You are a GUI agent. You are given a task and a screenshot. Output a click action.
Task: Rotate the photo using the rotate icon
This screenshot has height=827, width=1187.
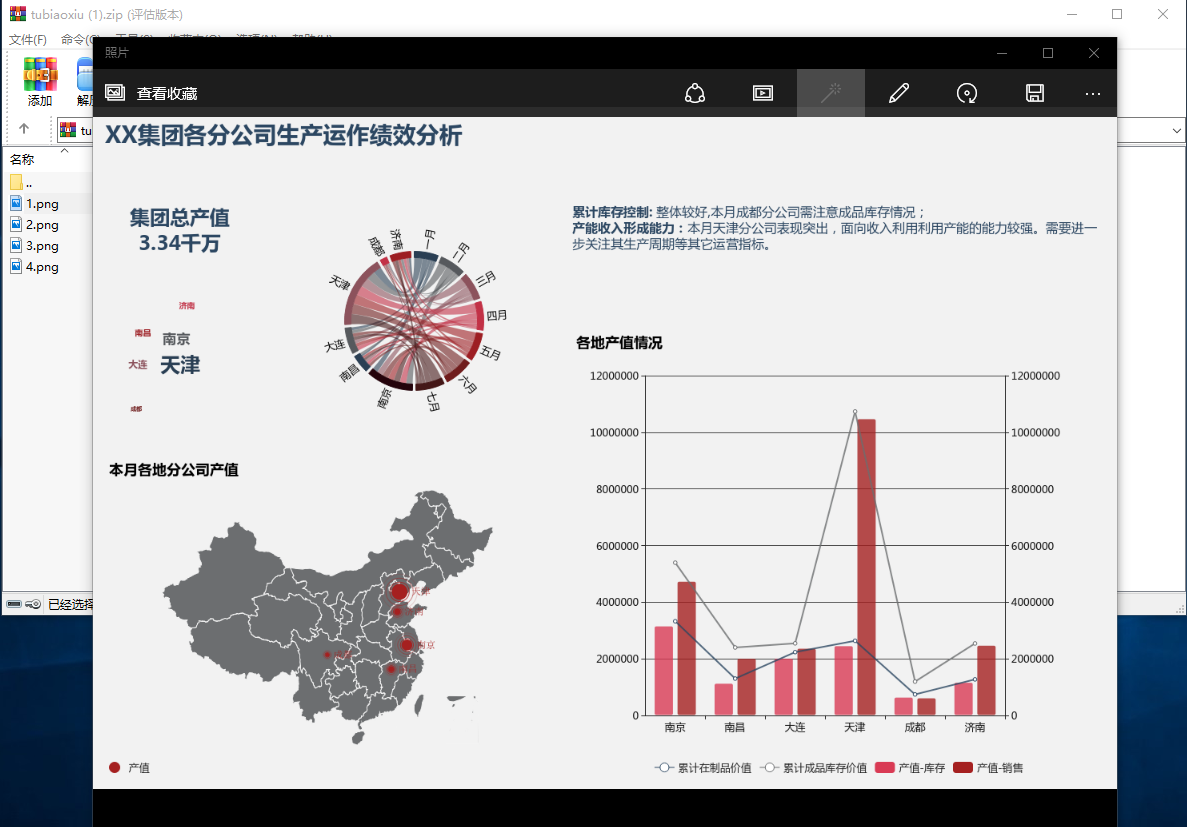(x=967, y=93)
